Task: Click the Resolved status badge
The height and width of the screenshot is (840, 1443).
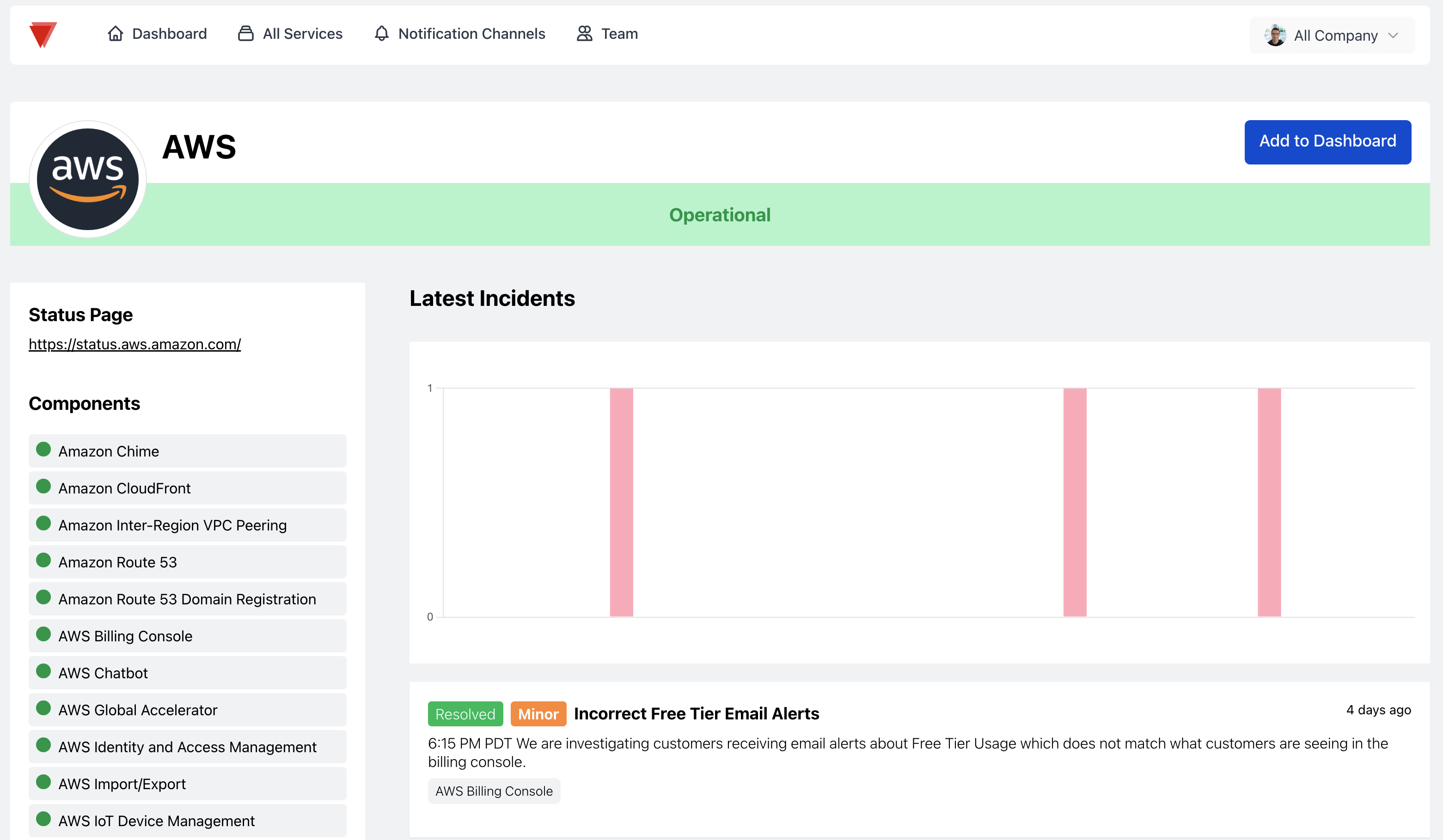Action: 465,714
